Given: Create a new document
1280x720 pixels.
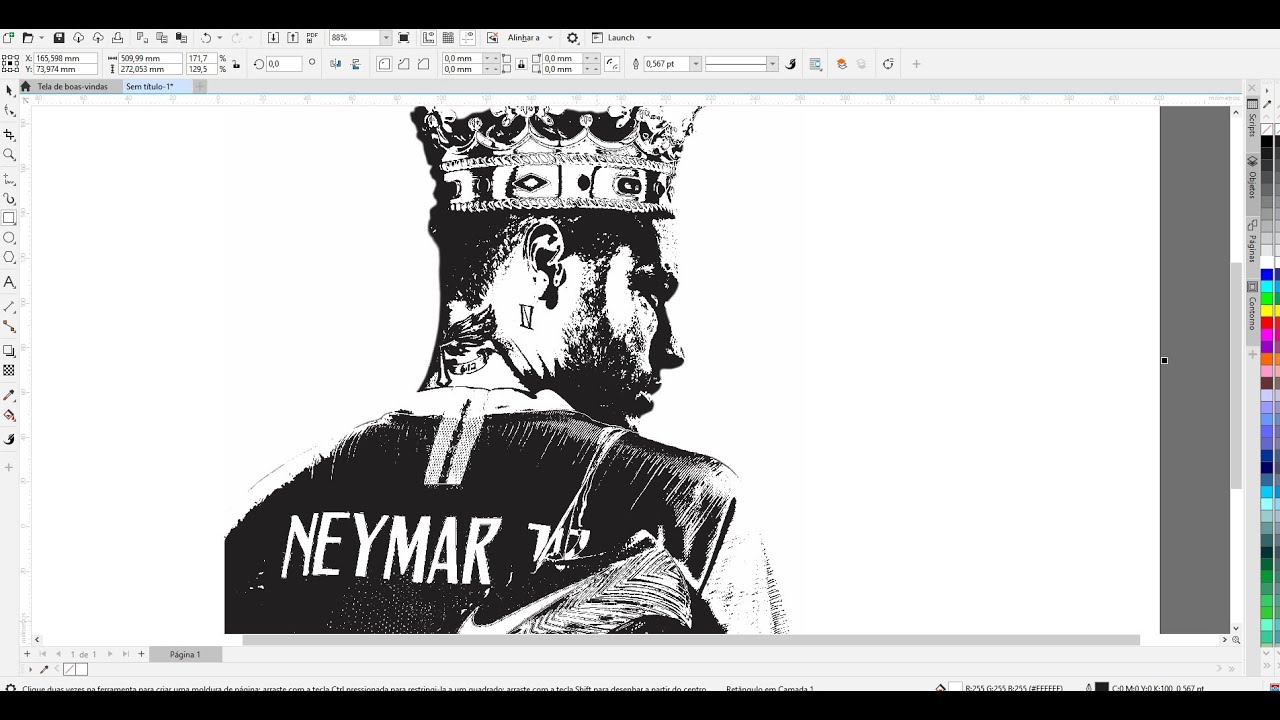Looking at the screenshot, I should [x=8, y=38].
